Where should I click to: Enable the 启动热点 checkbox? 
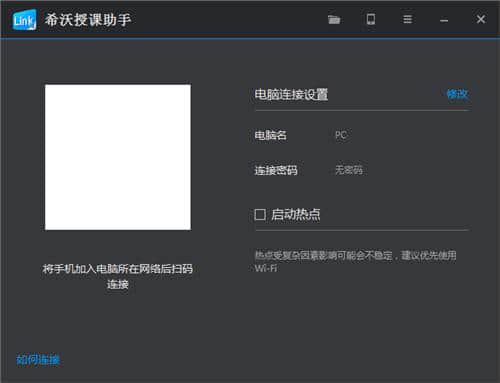pos(260,214)
